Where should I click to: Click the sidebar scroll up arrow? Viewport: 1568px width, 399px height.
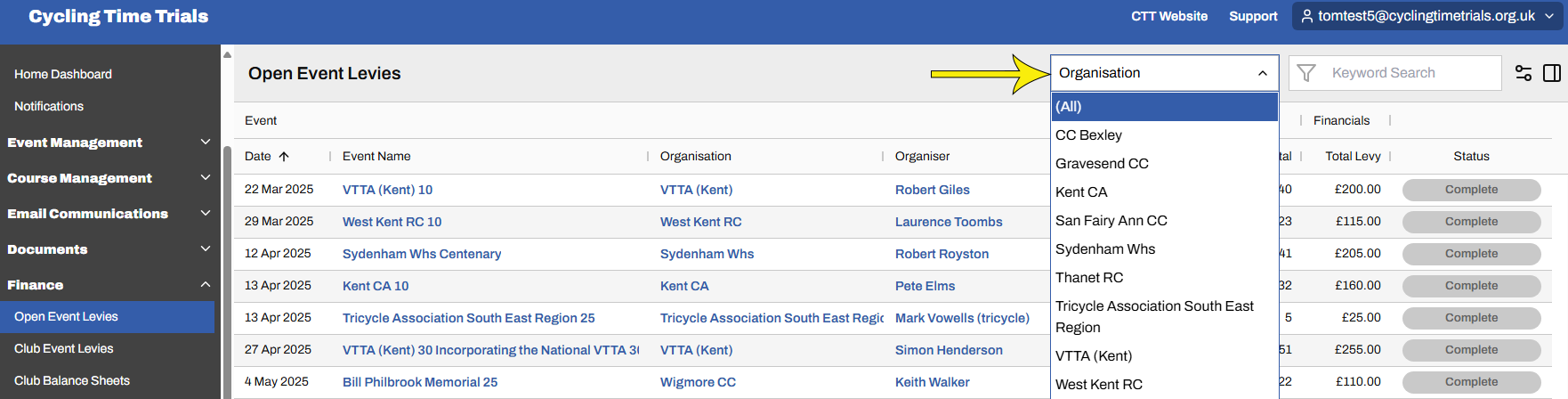(x=227, y=54)
